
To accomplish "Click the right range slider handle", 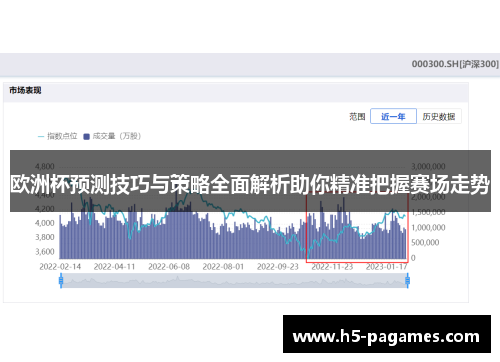I will (407, 280).
